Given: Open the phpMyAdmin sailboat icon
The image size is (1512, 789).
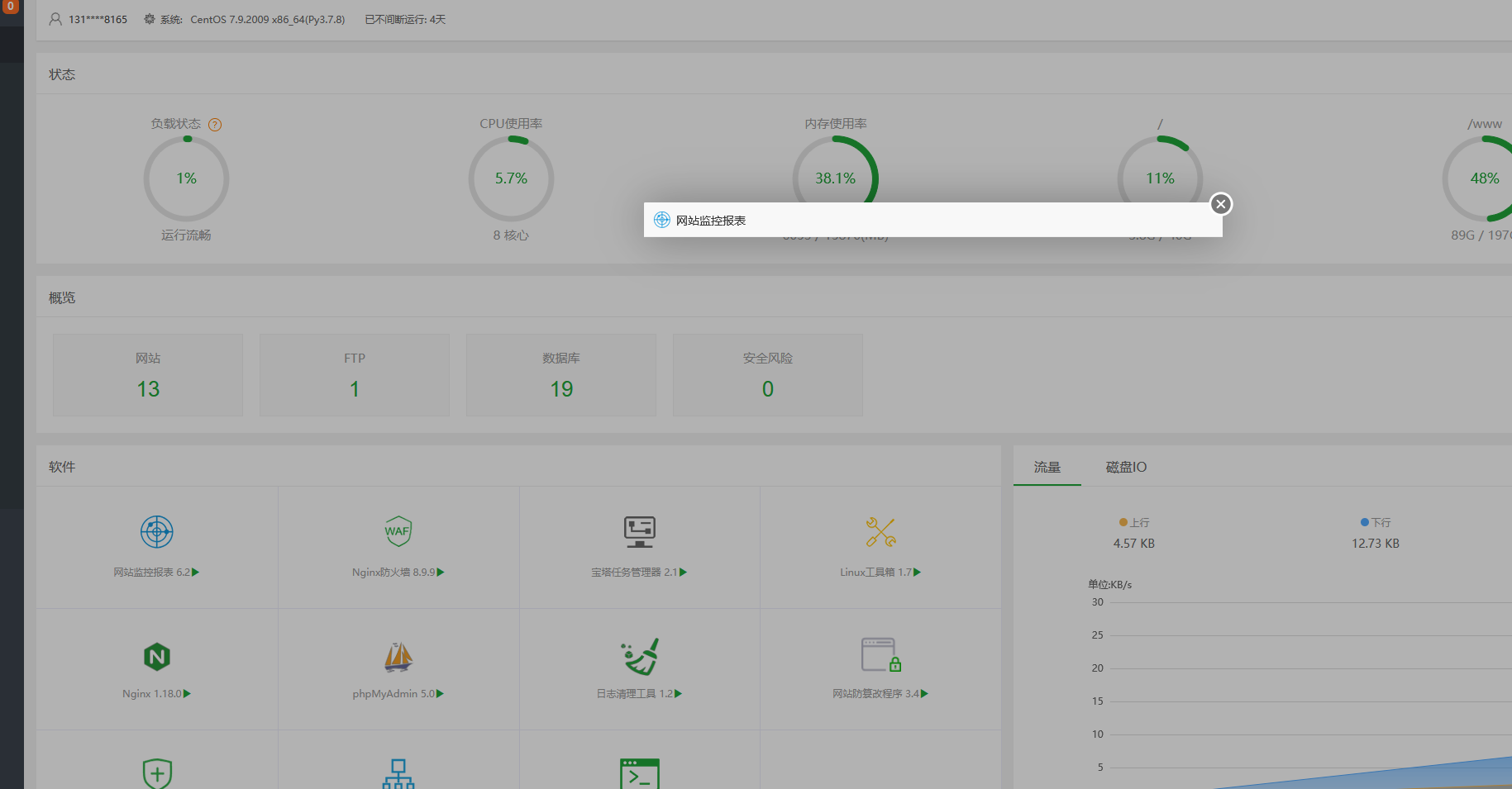Looking at the screenshot, I should click(x=398, y=657).
